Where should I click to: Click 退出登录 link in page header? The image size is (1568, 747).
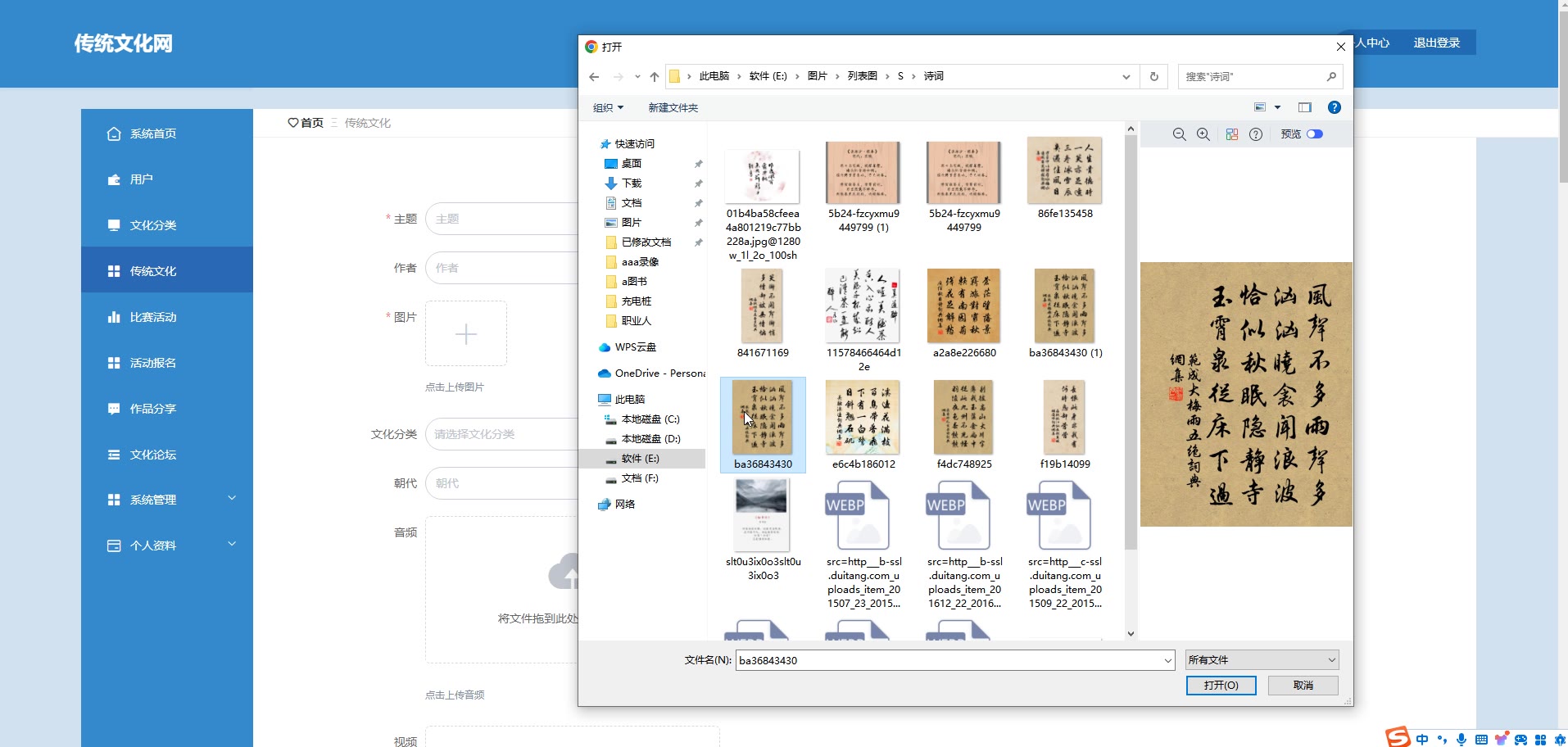[1436, 43]
